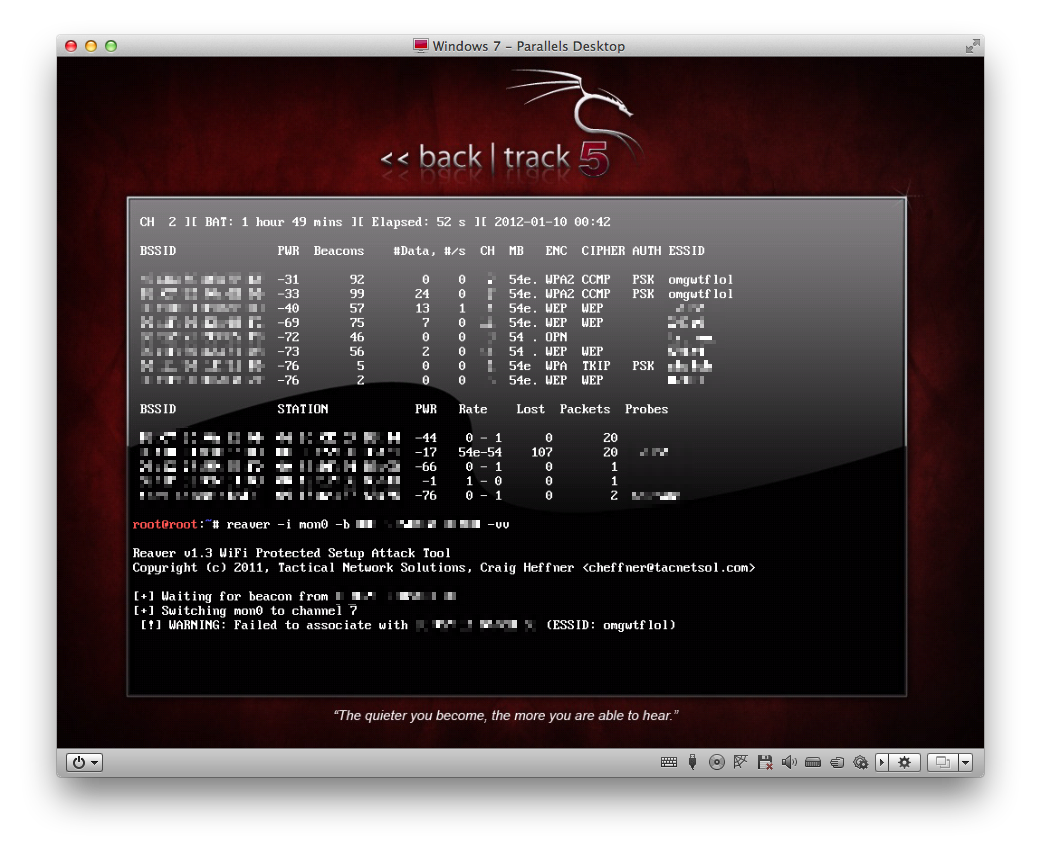
Task: Click the STATION column header
Action: pyautogui.click(x=303, y=409)
